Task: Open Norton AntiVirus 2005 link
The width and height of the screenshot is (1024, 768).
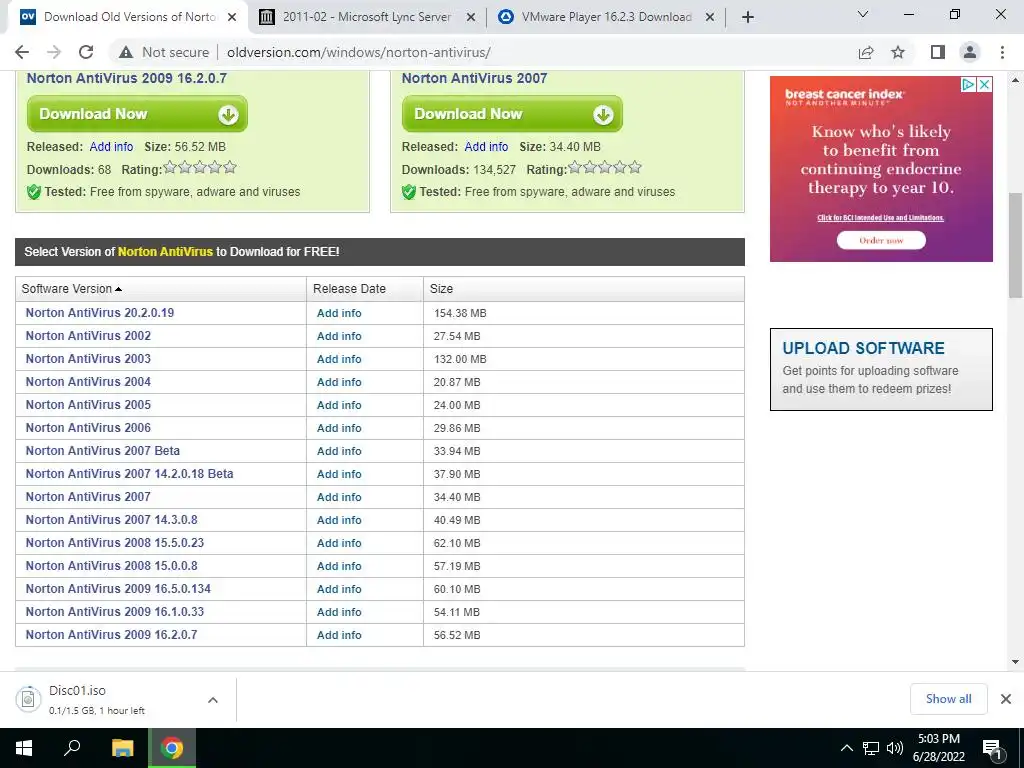Action: [x=88, y=405]
